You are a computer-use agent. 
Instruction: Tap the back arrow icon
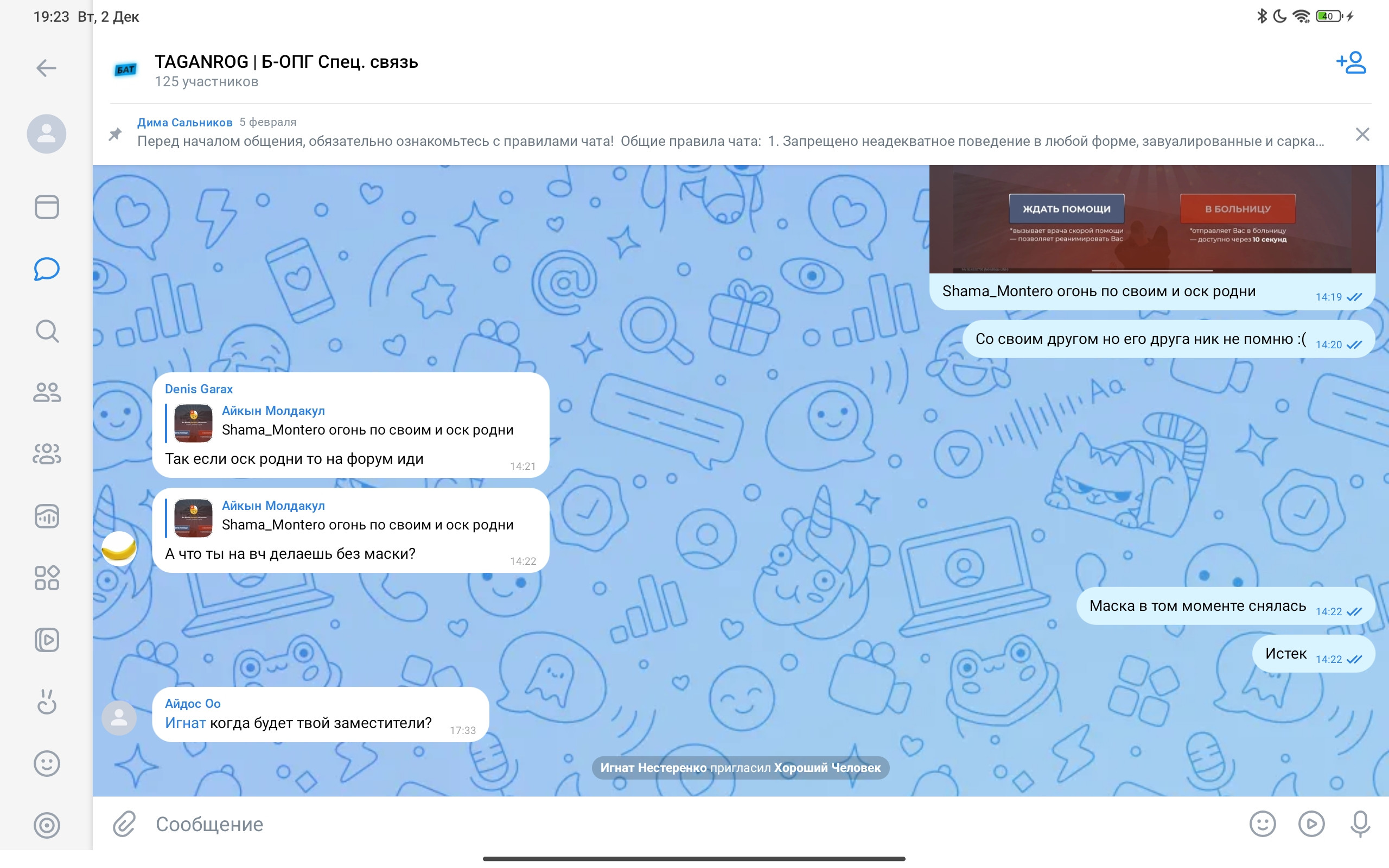(46, 68)
